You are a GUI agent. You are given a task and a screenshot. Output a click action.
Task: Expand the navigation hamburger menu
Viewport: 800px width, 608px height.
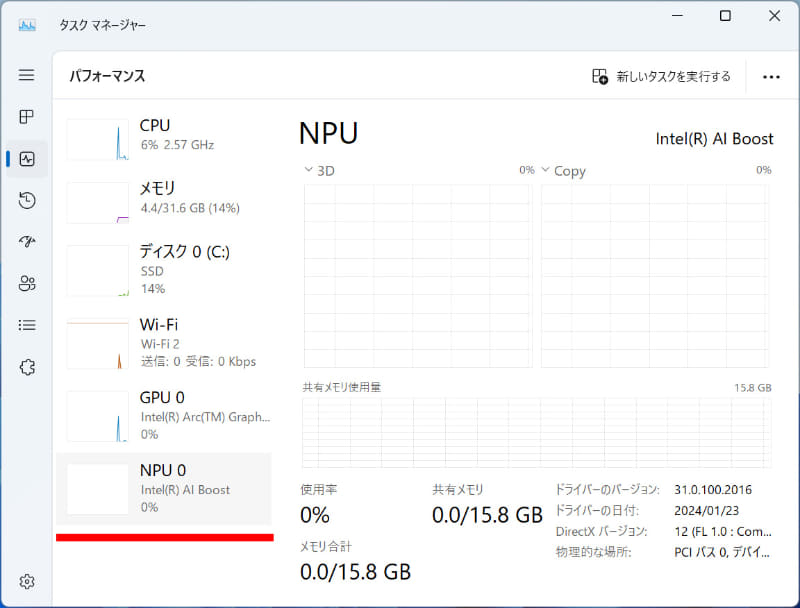(x=27, y=75)
